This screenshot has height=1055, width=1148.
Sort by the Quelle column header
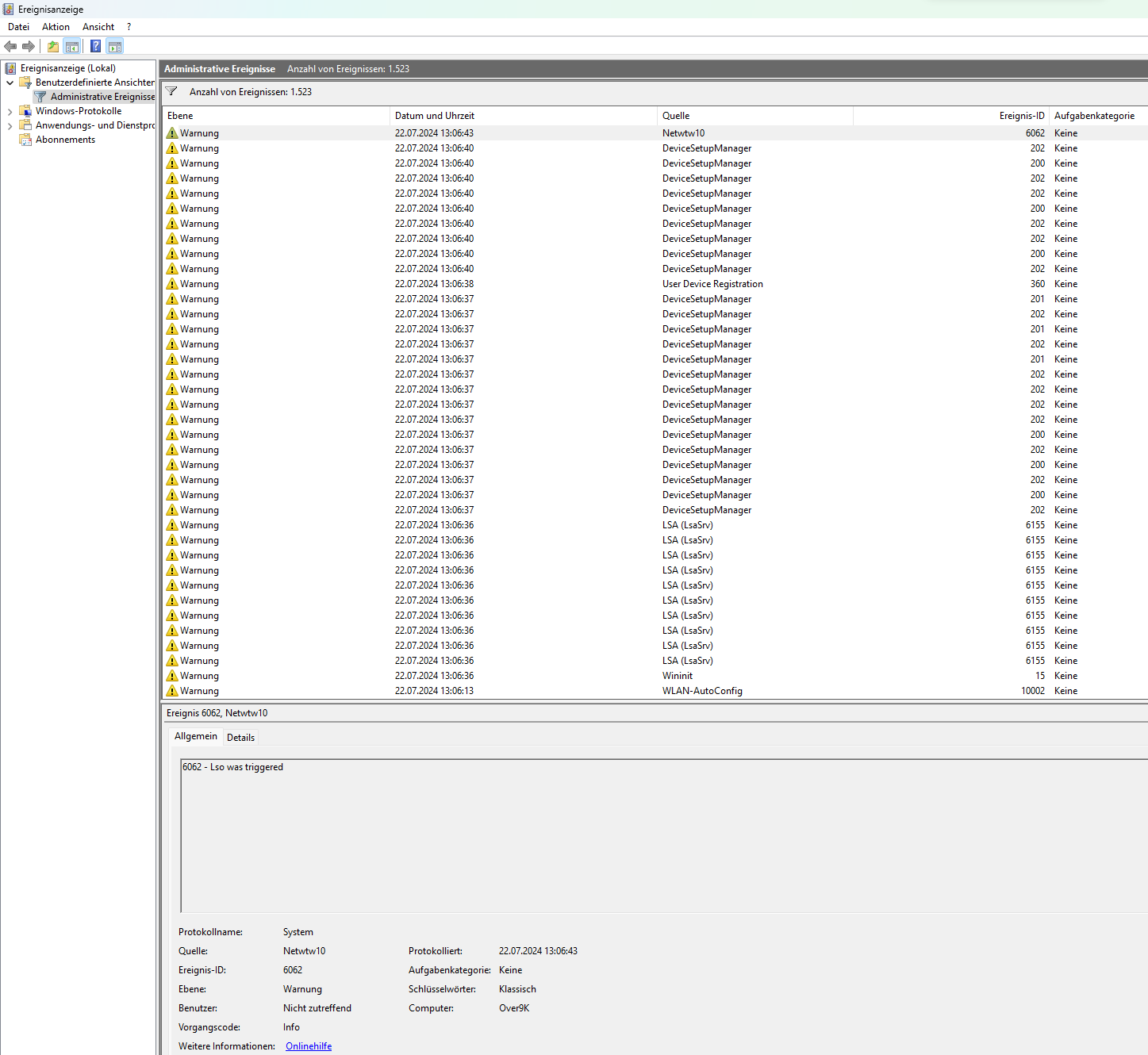click(x=755, y=116)
